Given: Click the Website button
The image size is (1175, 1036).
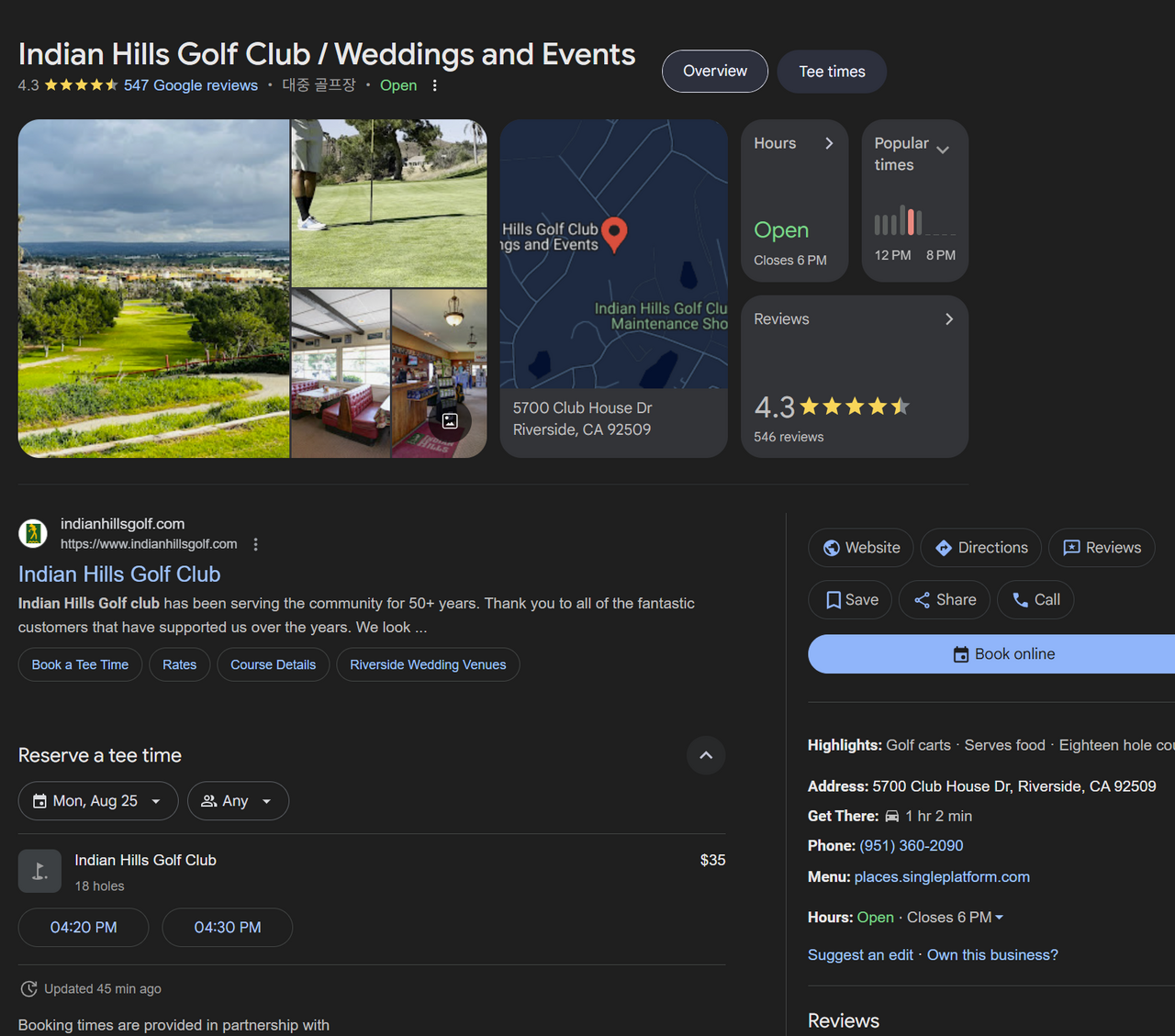Looking at the screenshot, I should pos(861,548).
